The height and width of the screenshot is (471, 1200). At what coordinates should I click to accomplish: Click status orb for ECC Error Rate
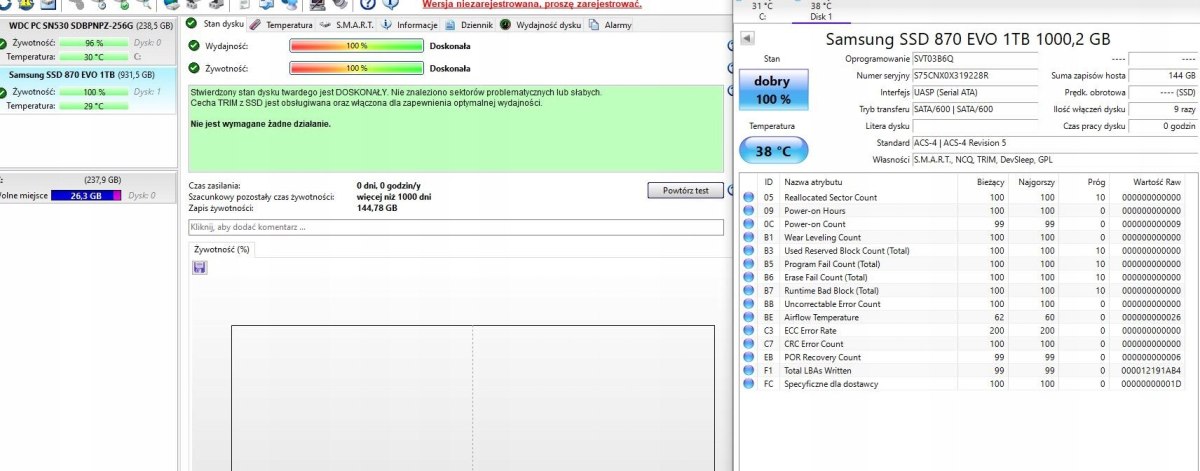(x=749, y=330)
